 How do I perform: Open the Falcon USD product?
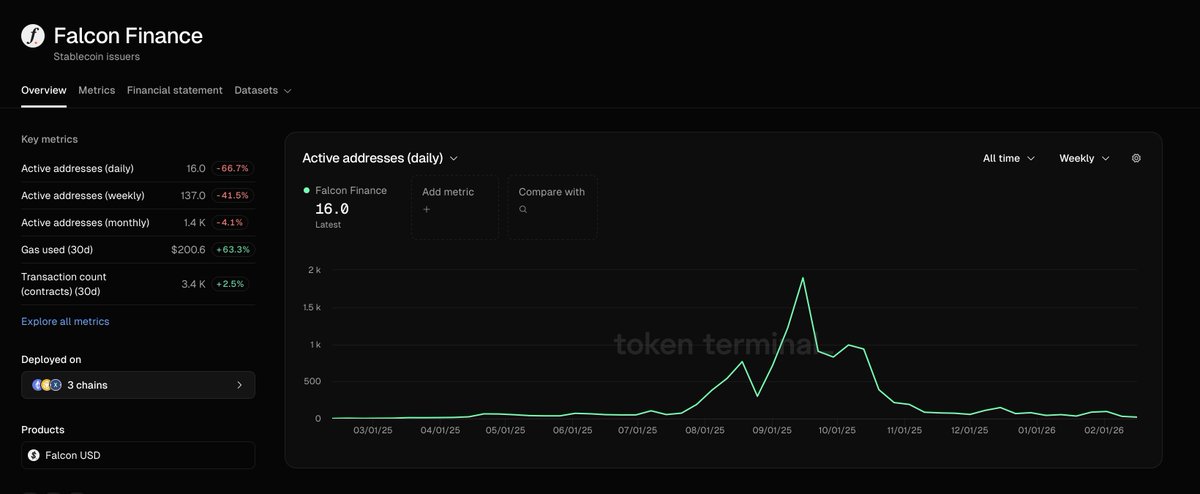point(138,455)
